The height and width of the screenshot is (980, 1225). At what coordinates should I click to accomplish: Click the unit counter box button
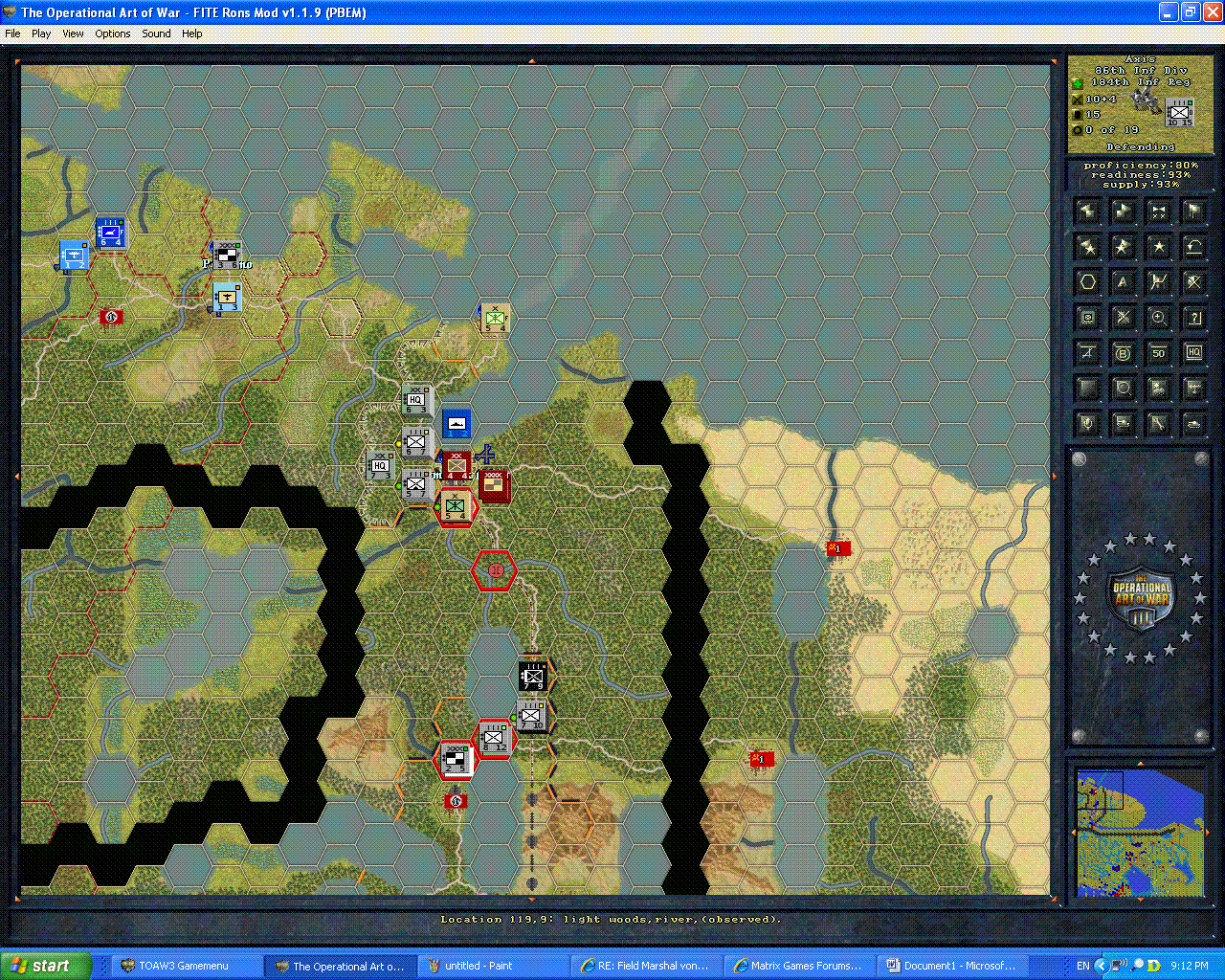1088,318
